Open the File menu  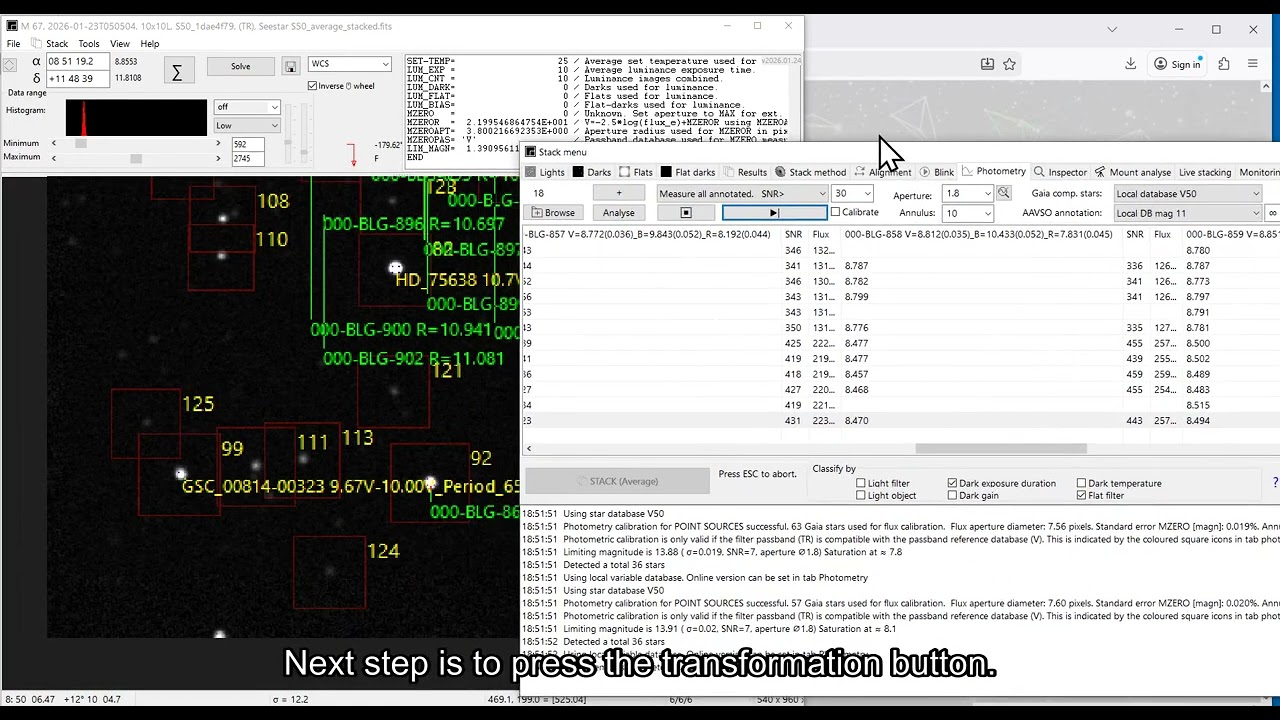pos(13,44)
